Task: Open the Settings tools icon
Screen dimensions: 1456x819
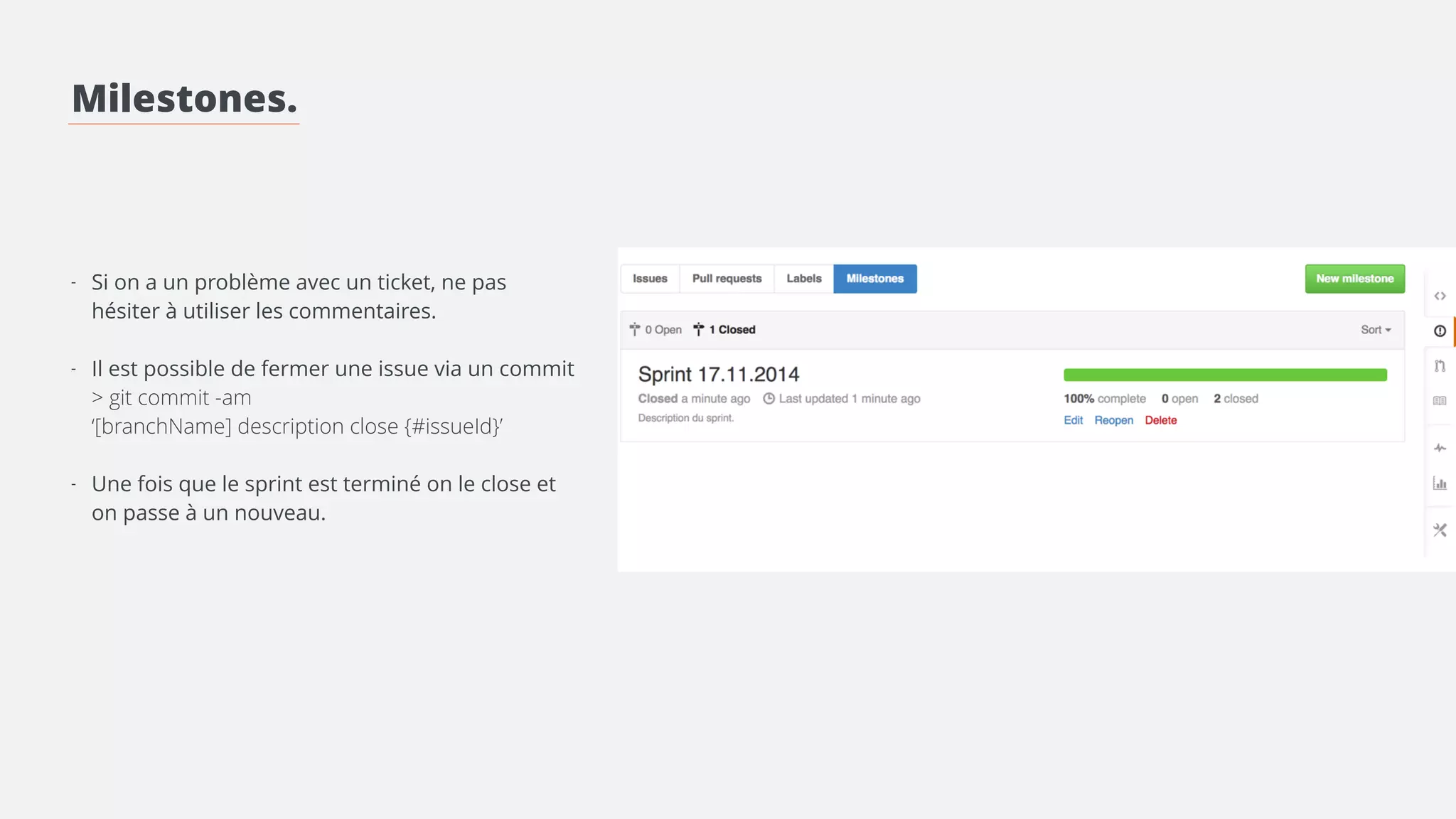Action: (1440, 530)
